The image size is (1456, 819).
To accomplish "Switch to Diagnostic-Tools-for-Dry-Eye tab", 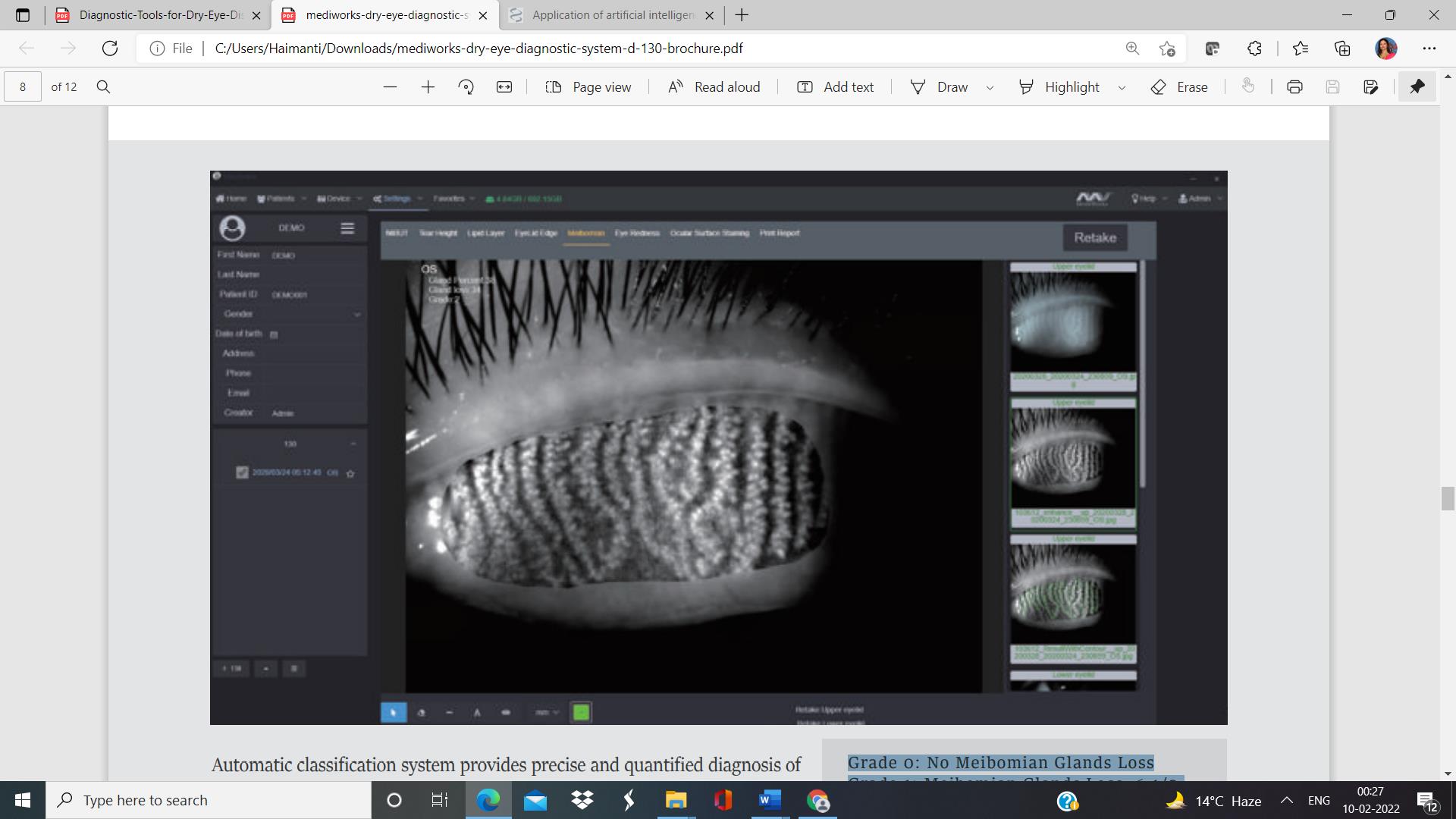I will point(159,15).
